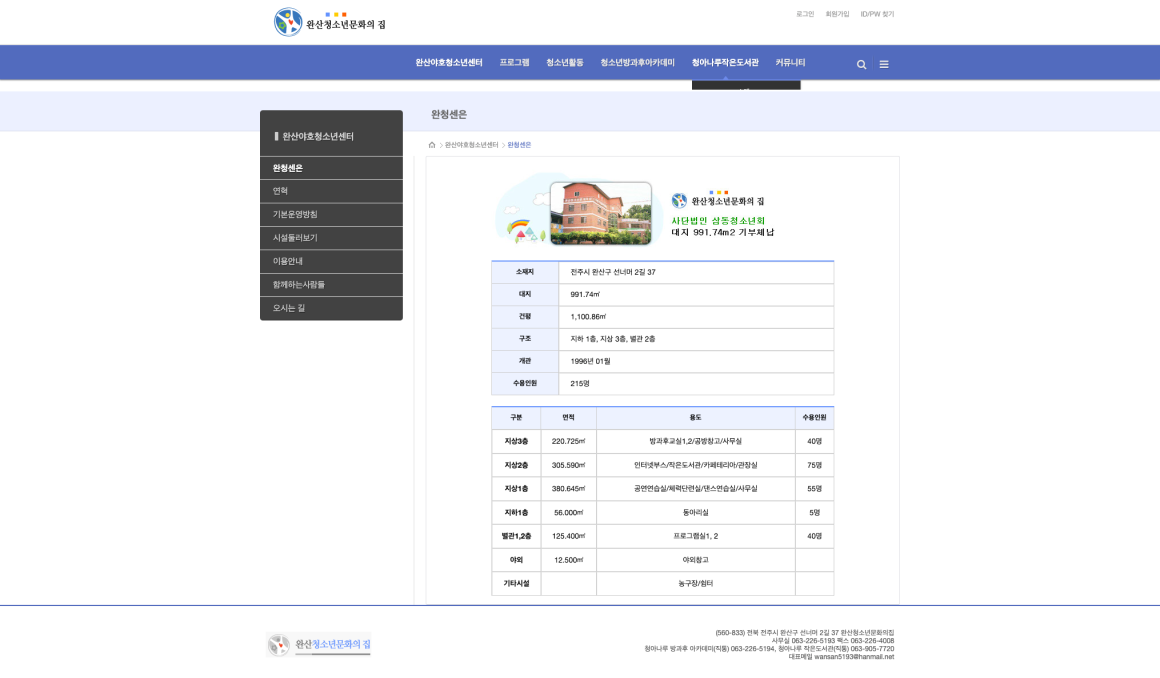This screenshot has width=1160, height=678.
Task: Click the 수용인원 column header
Action: [x=815, y=417]
